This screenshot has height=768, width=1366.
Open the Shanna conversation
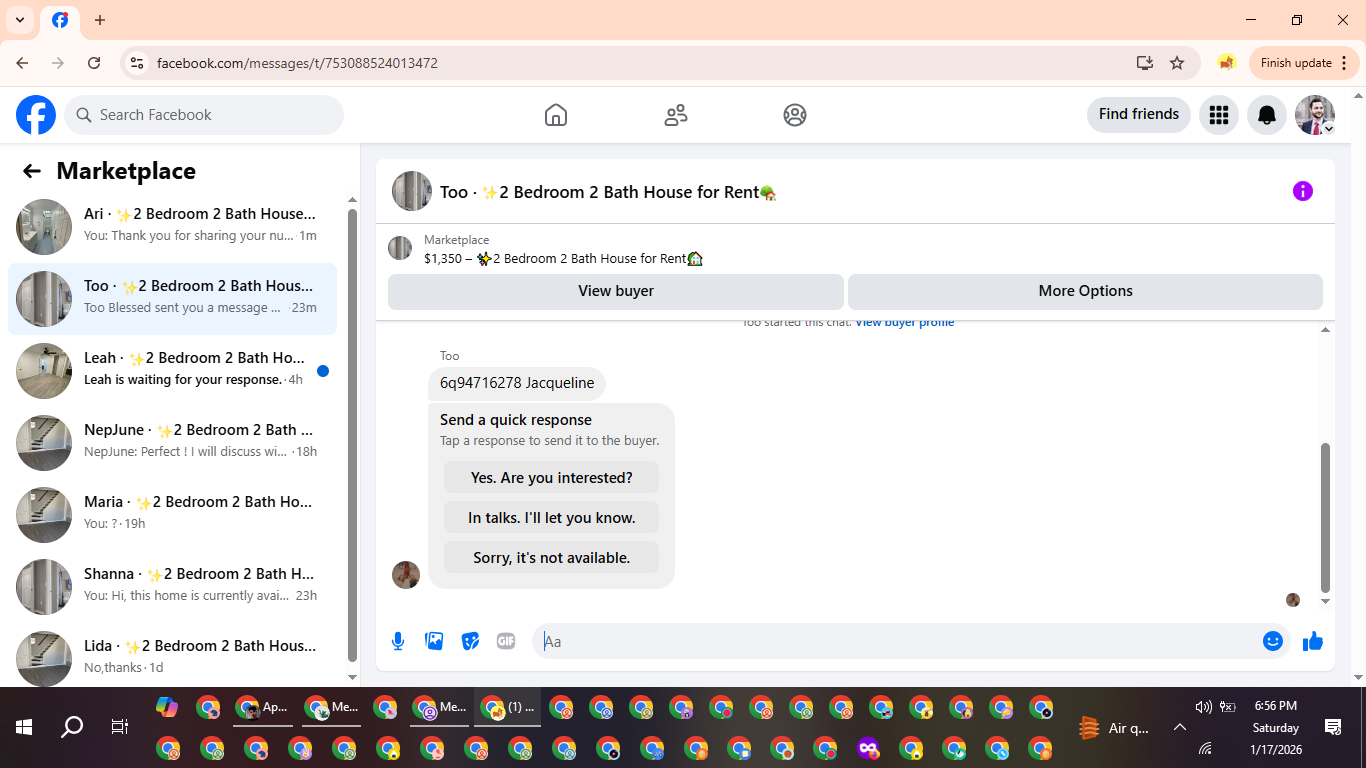click(x=172, y=587)
